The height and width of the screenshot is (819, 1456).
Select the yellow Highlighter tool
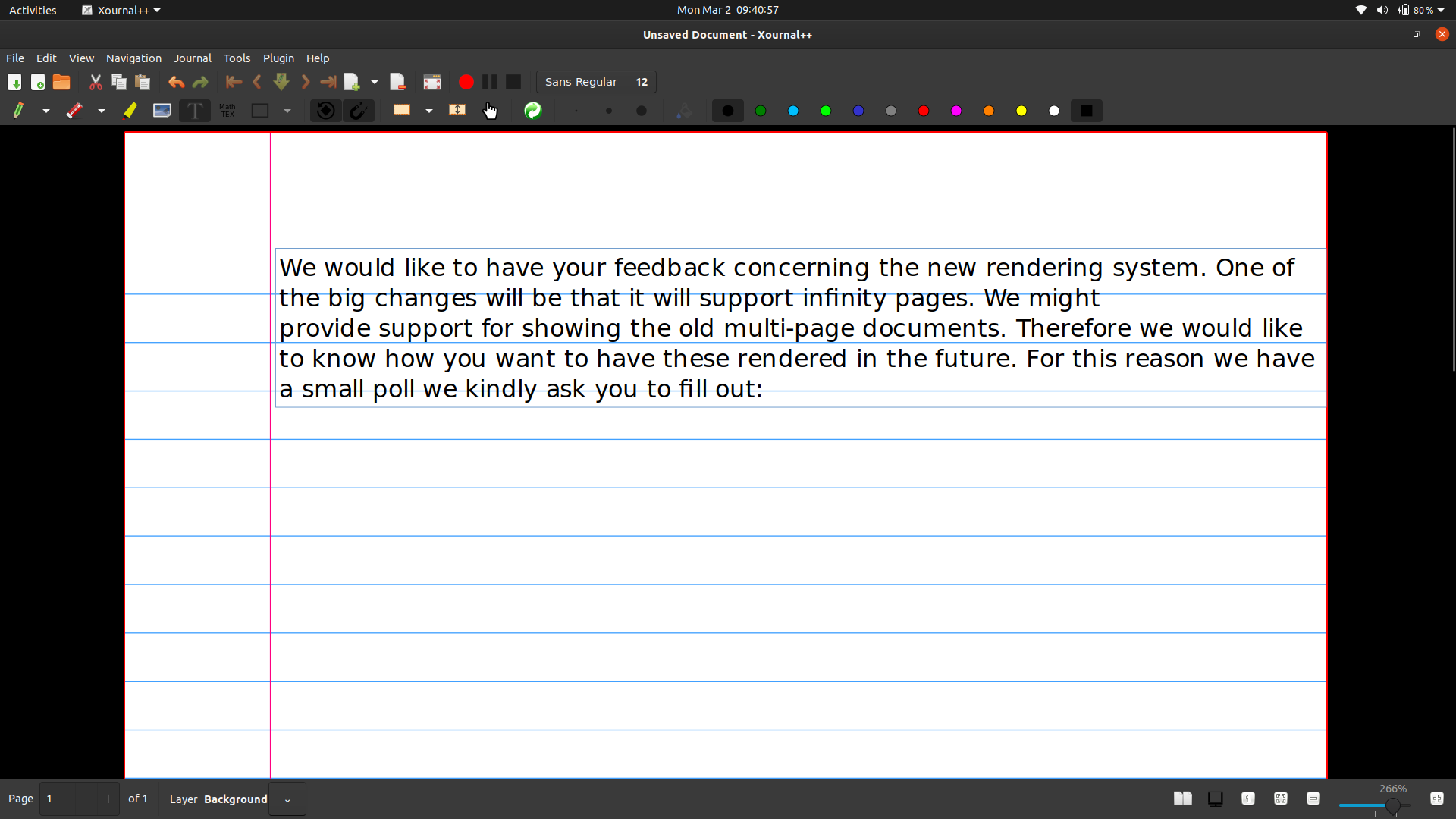click(130, 111)
